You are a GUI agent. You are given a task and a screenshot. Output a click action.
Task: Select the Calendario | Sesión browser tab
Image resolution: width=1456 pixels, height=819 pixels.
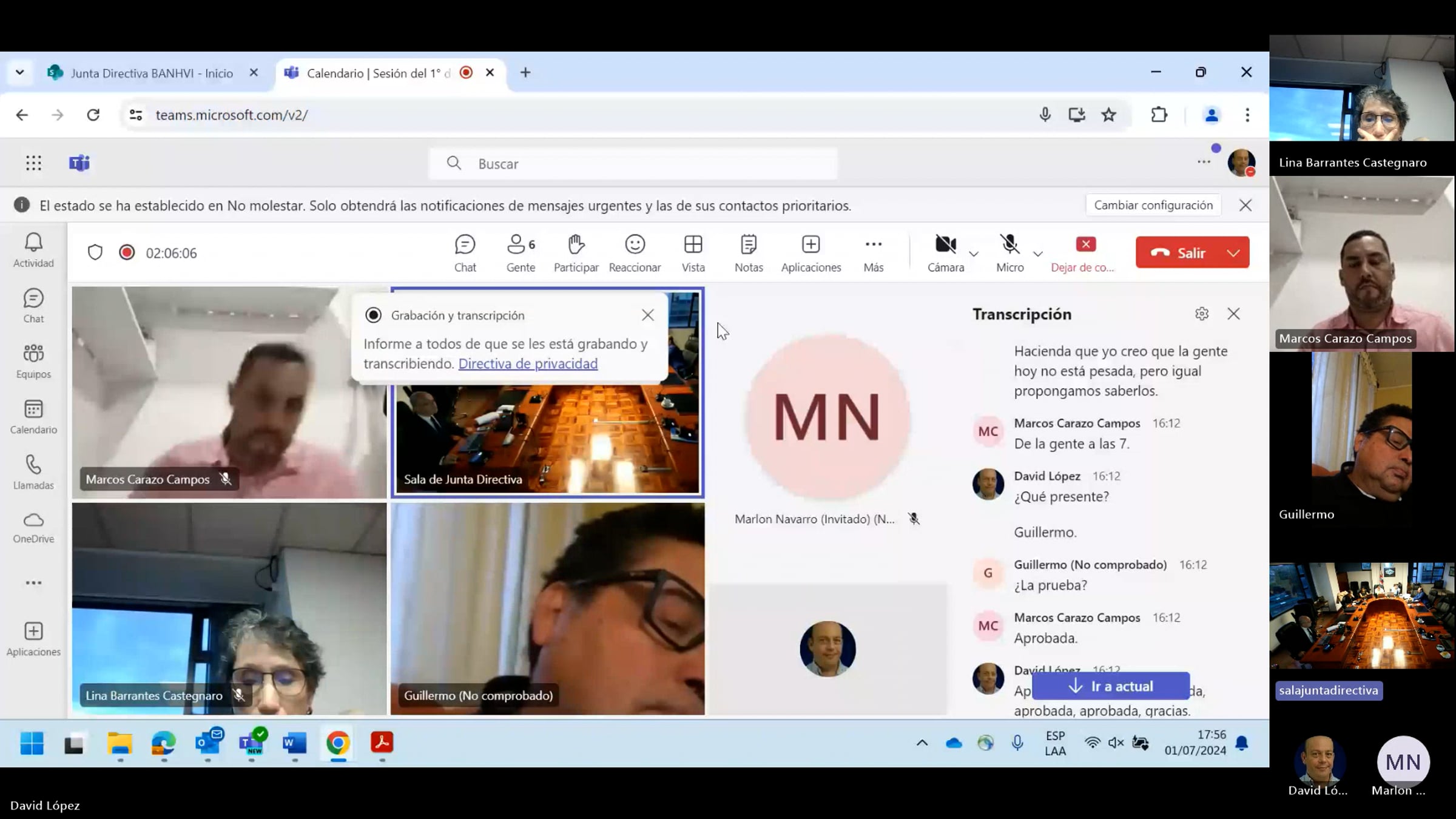click(x=379, y=73)
